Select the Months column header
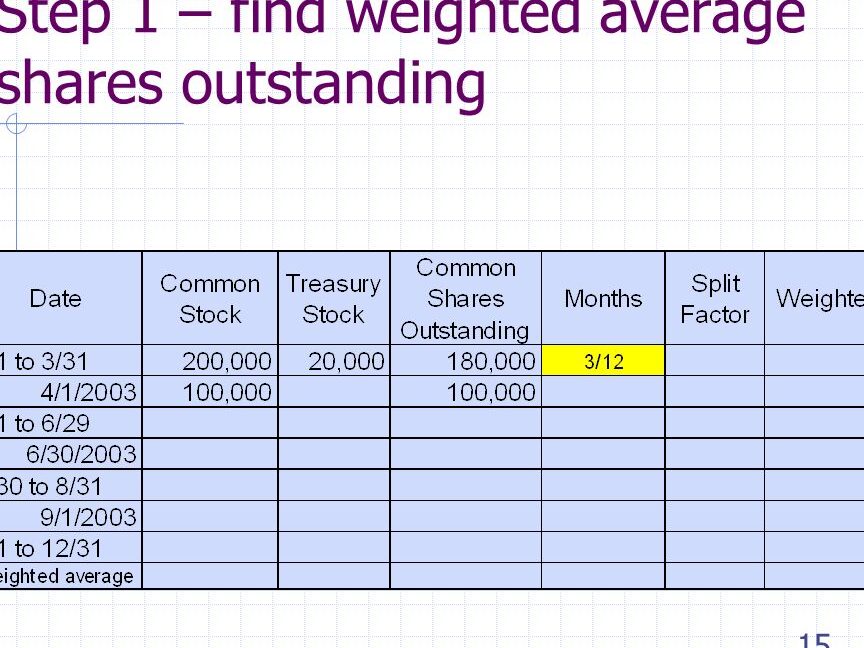This screenshot has width=864, height=648. tap(603, 299)
